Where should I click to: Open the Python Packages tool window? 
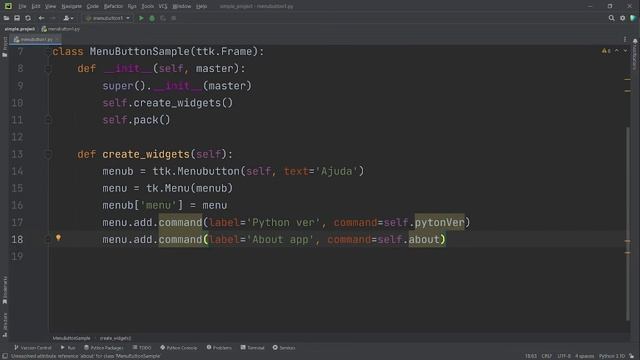tap(104, 348)
